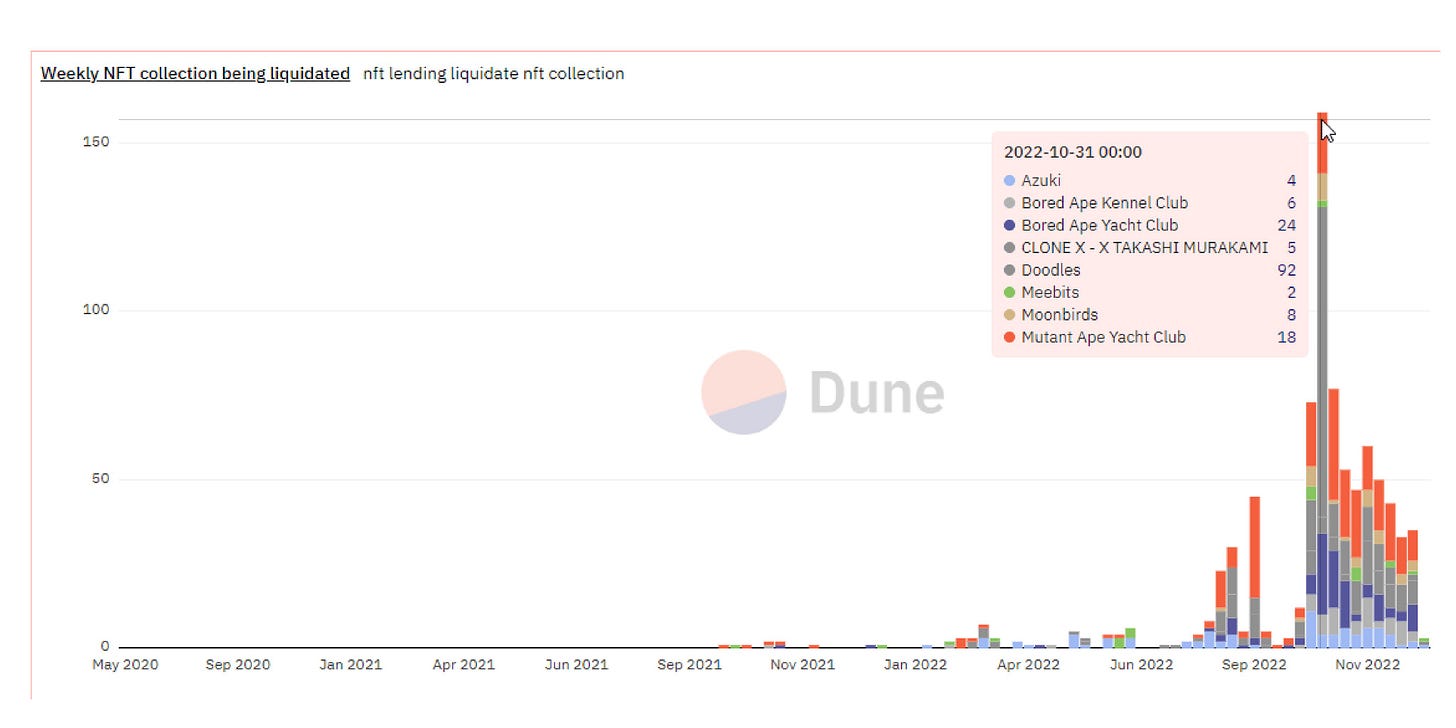Click the x-axis label Jun 2022

pos(1141,664)
